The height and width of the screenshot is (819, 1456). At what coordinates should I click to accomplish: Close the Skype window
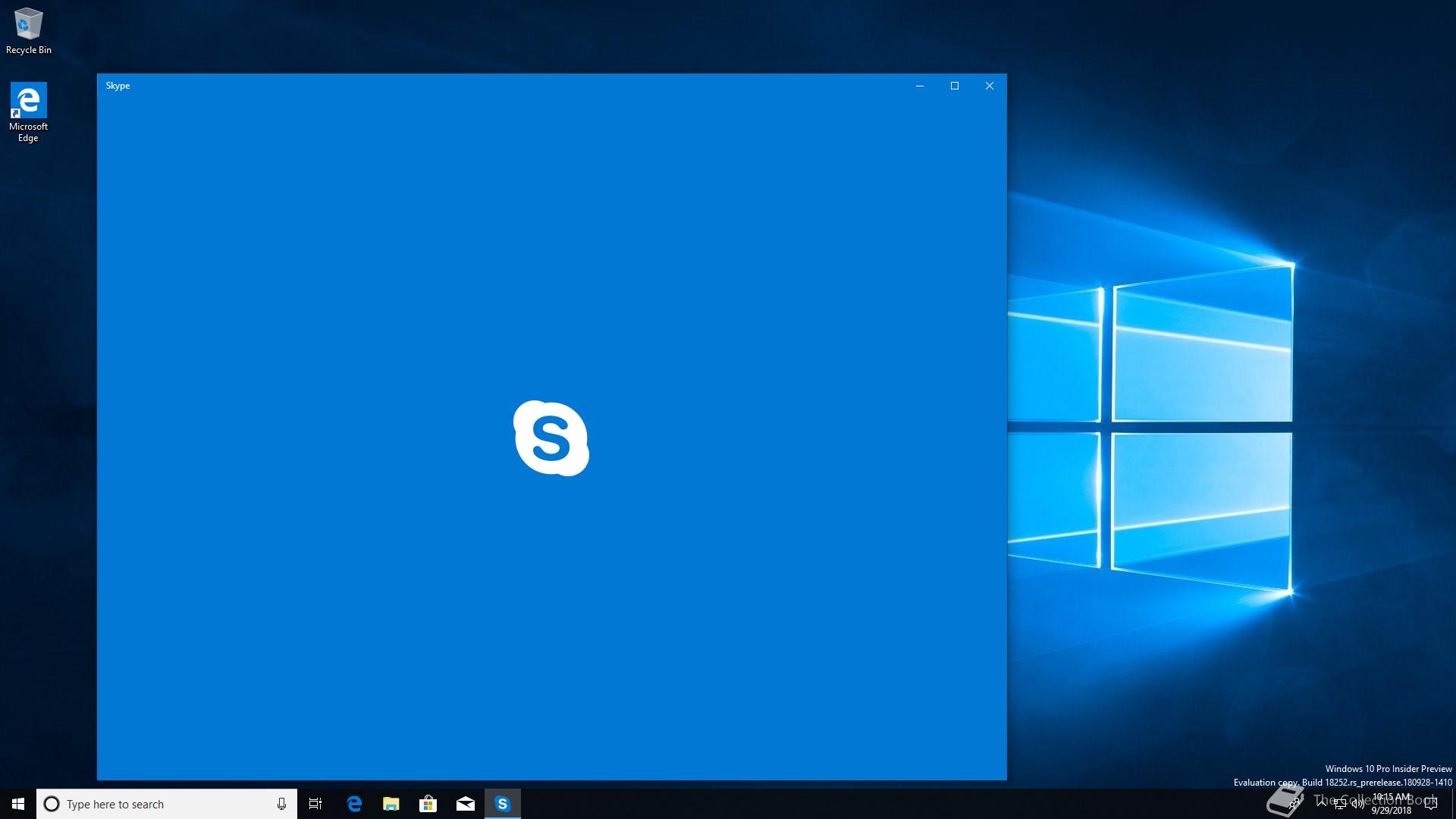point(990,86)
